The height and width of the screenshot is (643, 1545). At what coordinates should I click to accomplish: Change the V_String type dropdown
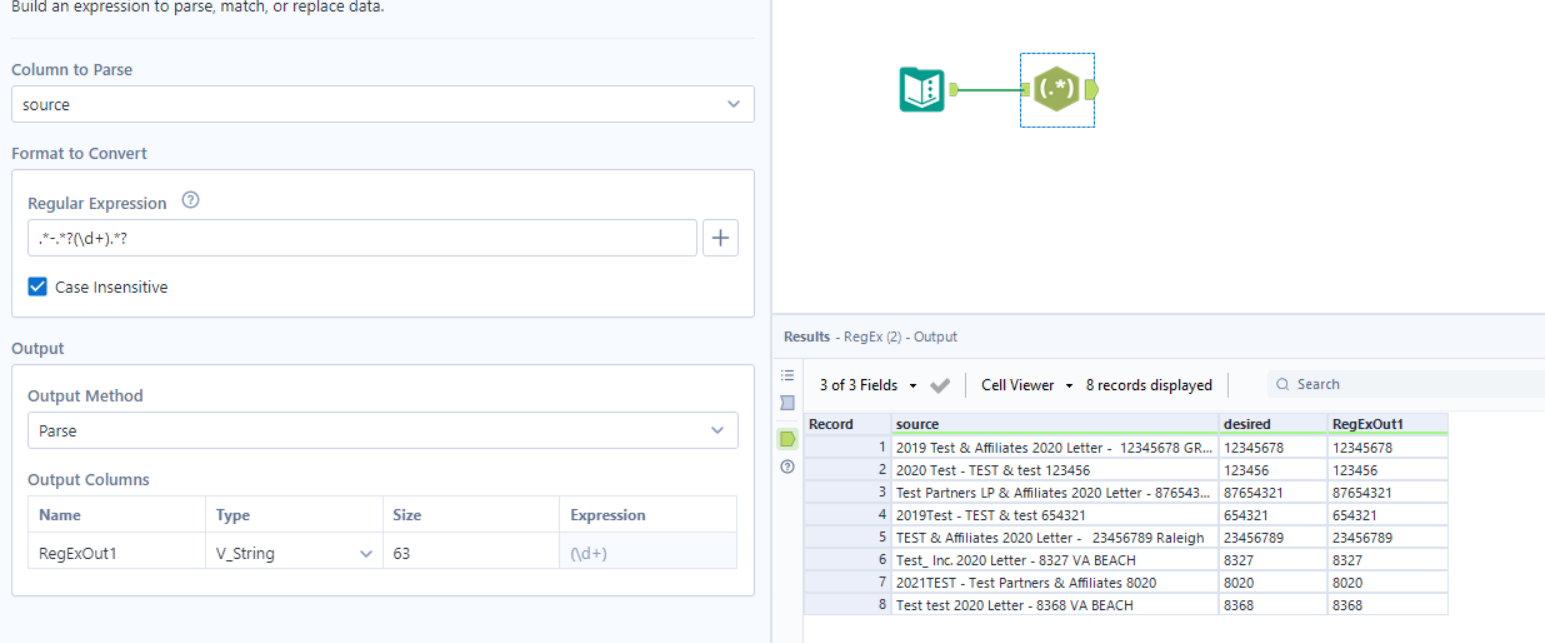tap(294, 553)
